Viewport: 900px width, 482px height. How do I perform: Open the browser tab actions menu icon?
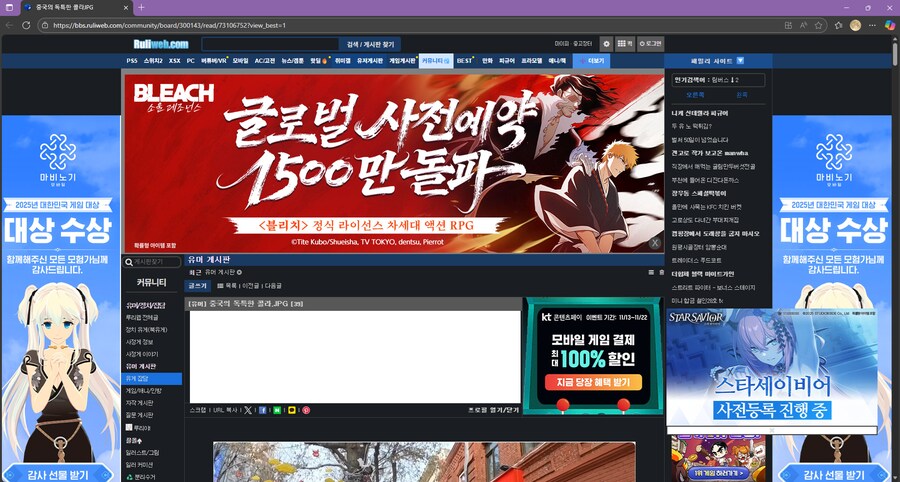(x=9, y=7)
